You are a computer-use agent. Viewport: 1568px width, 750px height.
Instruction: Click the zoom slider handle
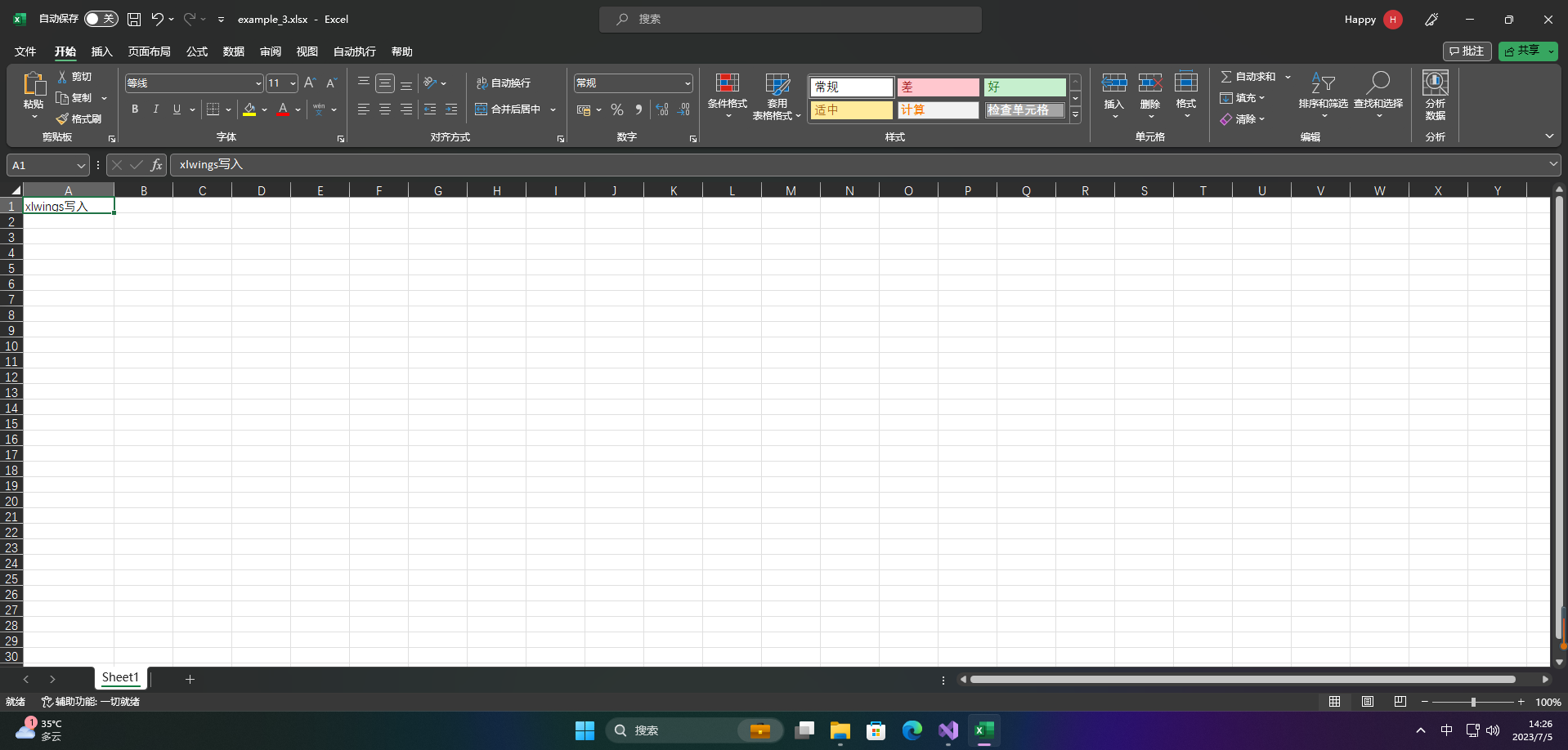[1473, 702]
